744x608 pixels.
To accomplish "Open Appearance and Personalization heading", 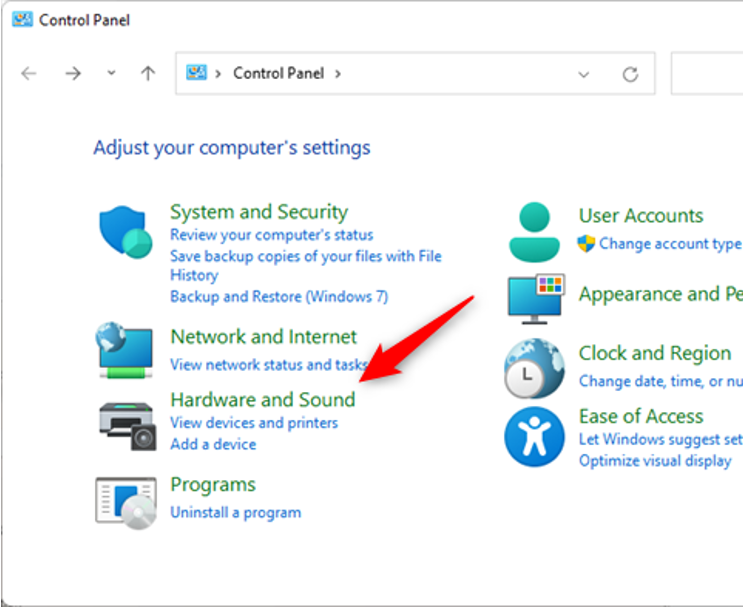I will pyautogui.click(x=660, y=294).
